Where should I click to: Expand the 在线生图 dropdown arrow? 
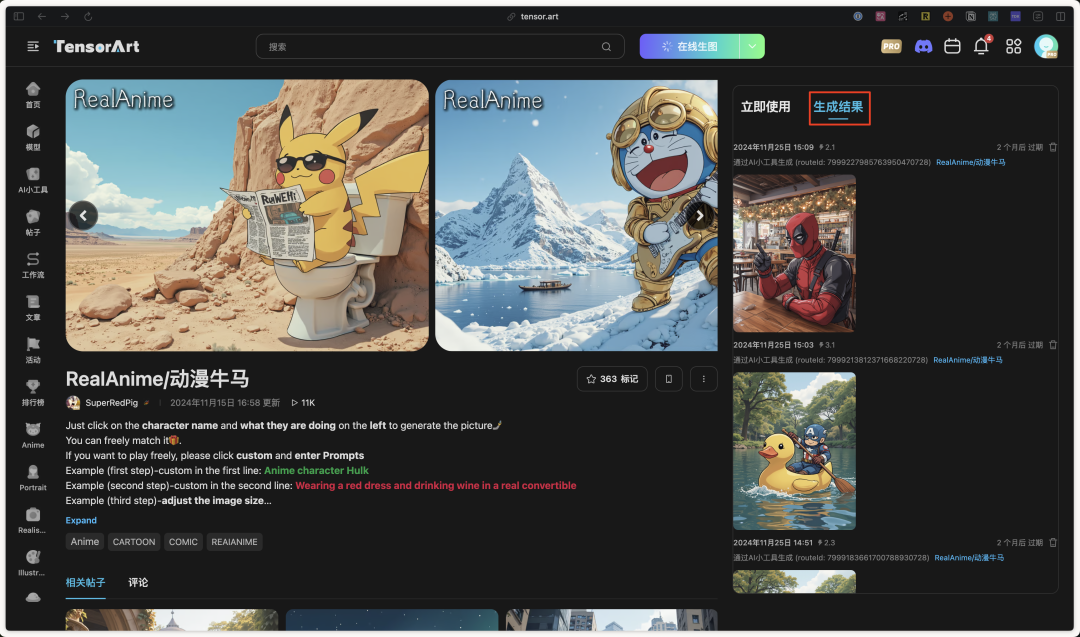(x=752, y=46)
